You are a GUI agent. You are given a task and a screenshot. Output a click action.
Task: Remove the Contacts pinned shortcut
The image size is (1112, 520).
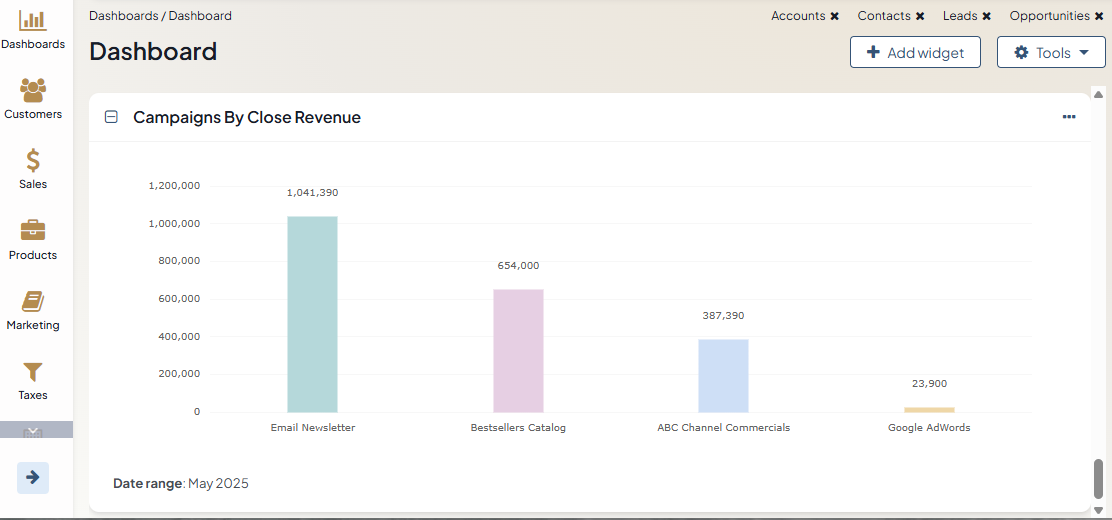click(x=920, y=17)
